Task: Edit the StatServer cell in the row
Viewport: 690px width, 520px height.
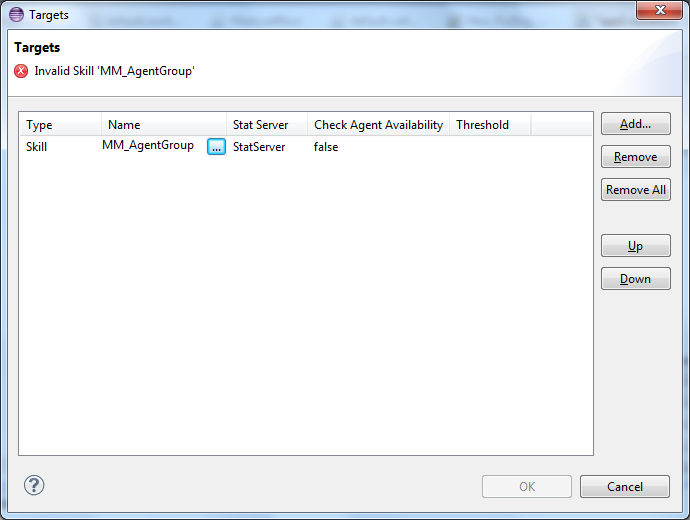Action: 259,147
